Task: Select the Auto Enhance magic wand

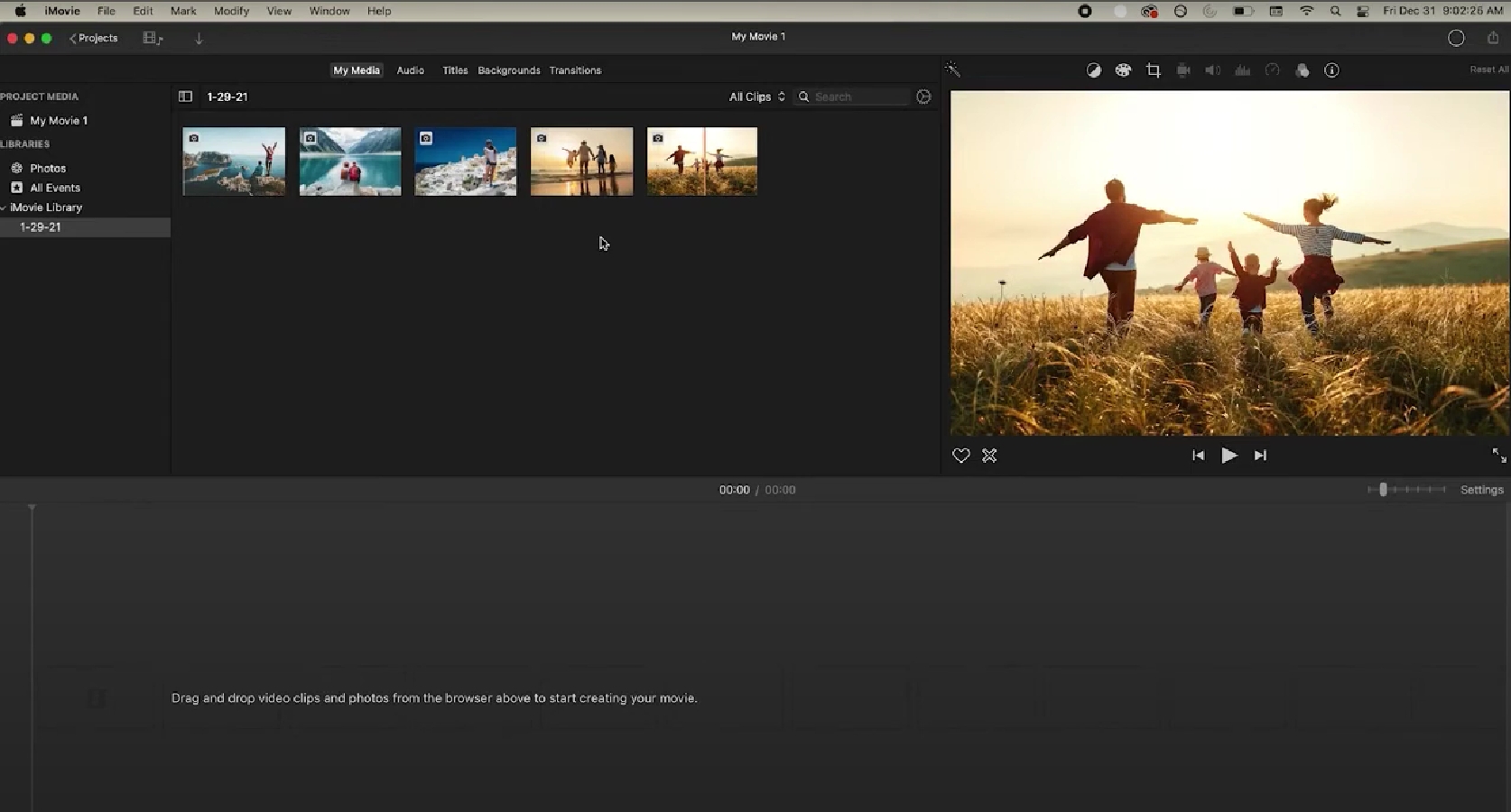Action: point(952,69)
